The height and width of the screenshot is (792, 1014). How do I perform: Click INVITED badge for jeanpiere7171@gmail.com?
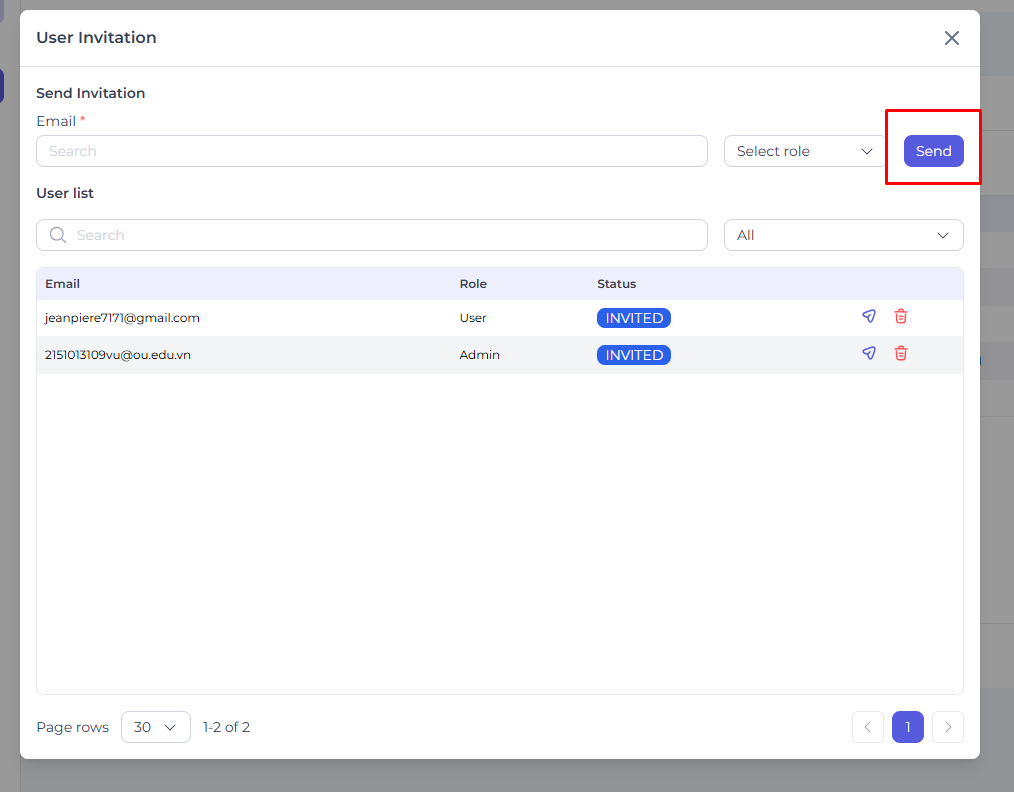[634, 318]
